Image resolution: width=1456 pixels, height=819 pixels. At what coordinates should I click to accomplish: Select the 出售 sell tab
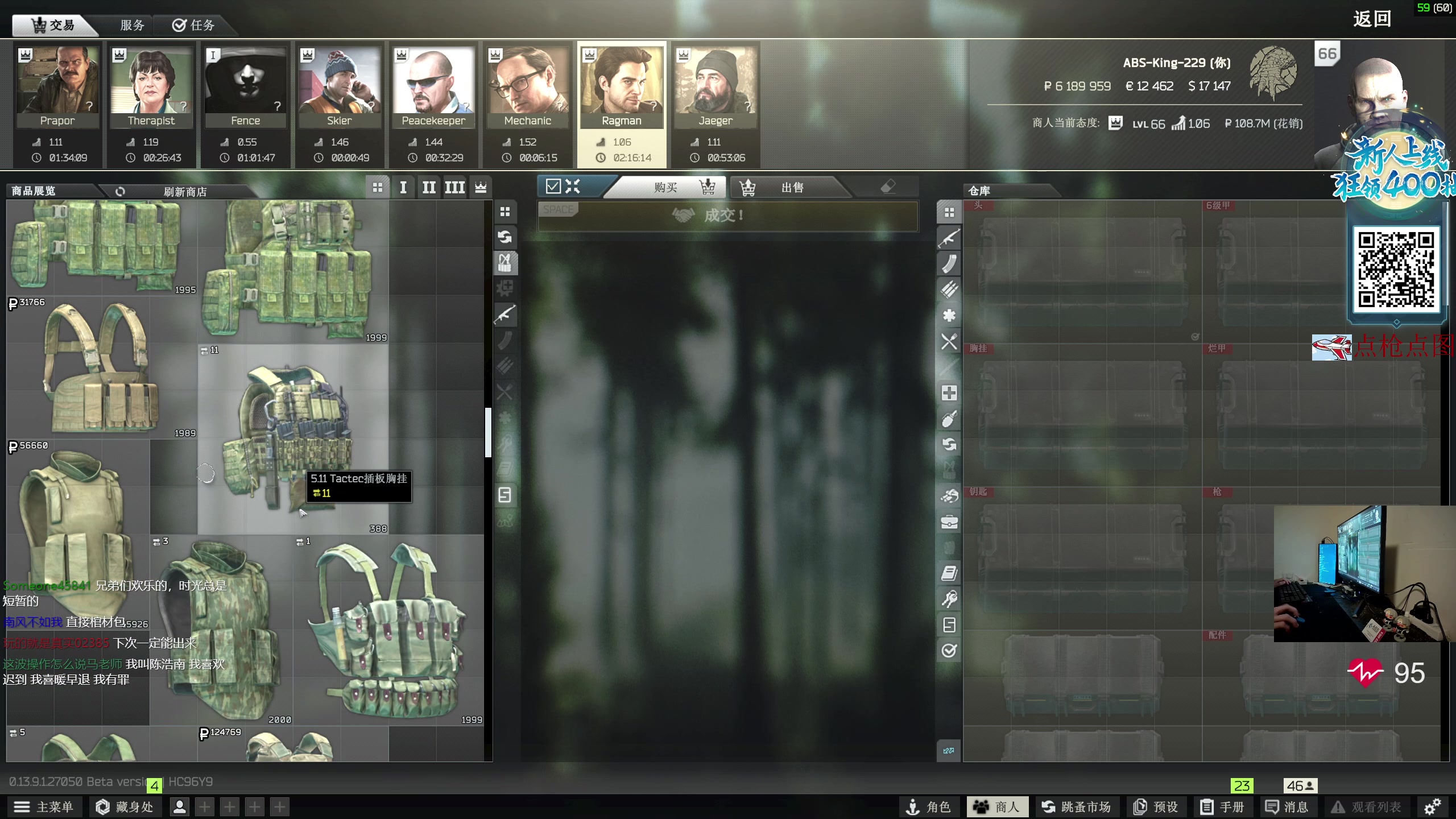[791, 187]
